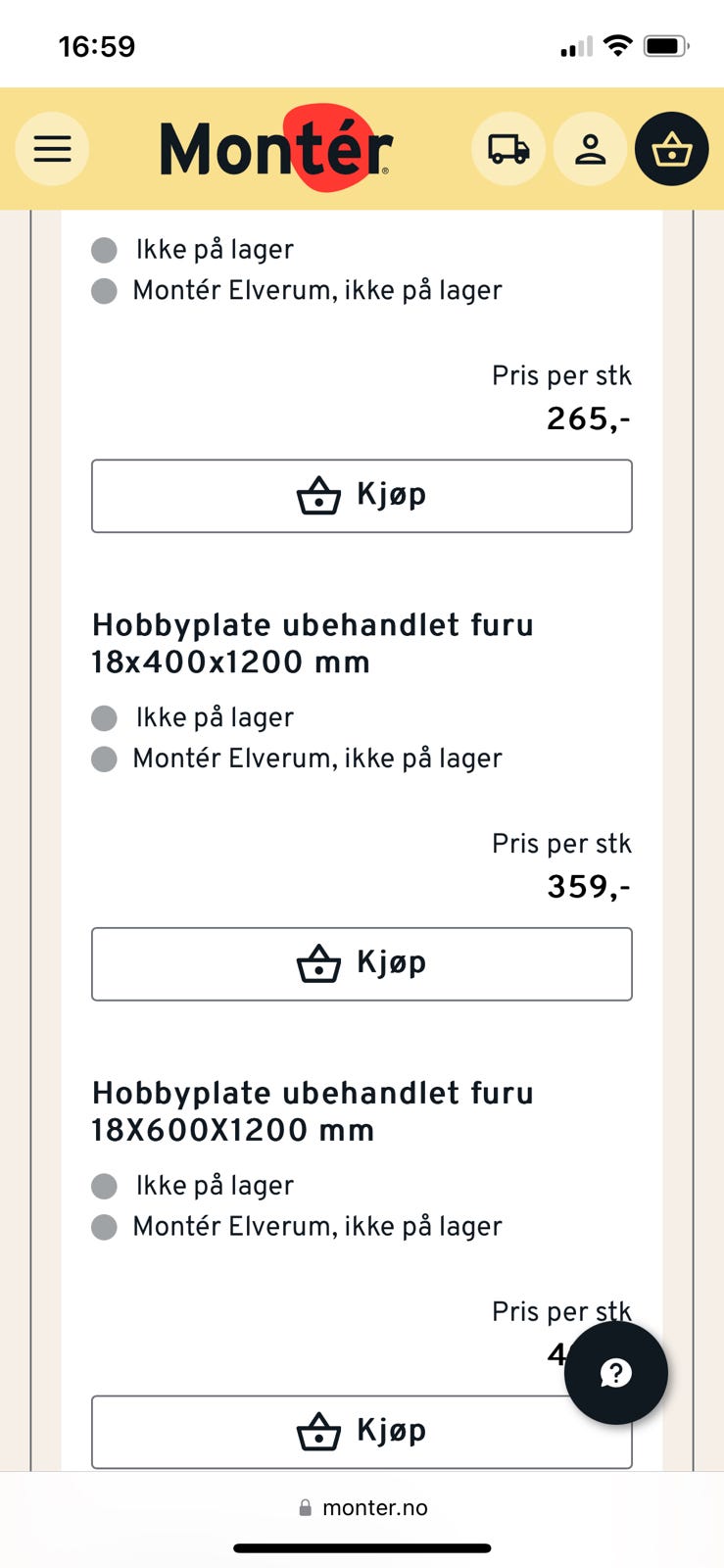Tap Montér Elverum stock status under 18x400x1200
The height and width of the screenshot is (1568, 724).
316,759
